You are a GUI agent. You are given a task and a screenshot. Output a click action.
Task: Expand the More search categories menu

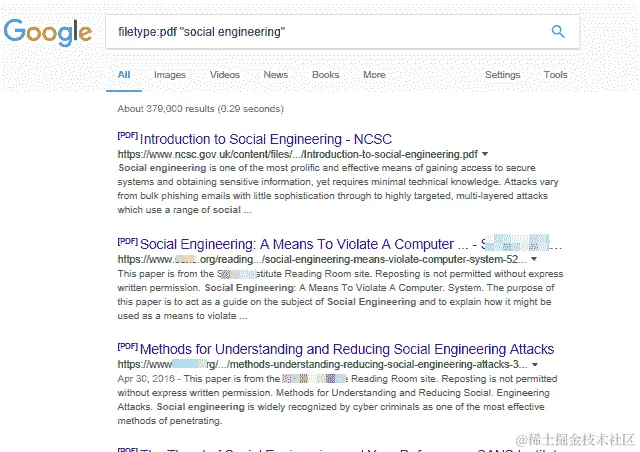pyautogui.click(x=374, y=75)
